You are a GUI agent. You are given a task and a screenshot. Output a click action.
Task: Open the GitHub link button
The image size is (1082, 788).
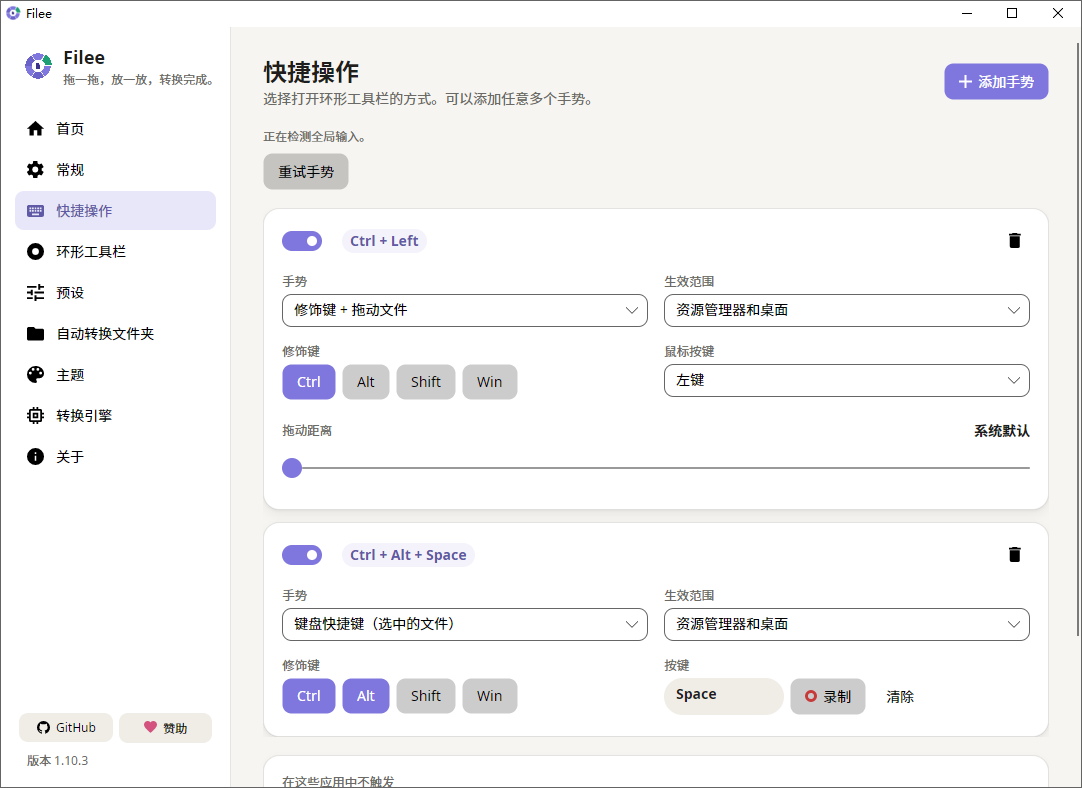pyautogui.click(x=66, y=728)
